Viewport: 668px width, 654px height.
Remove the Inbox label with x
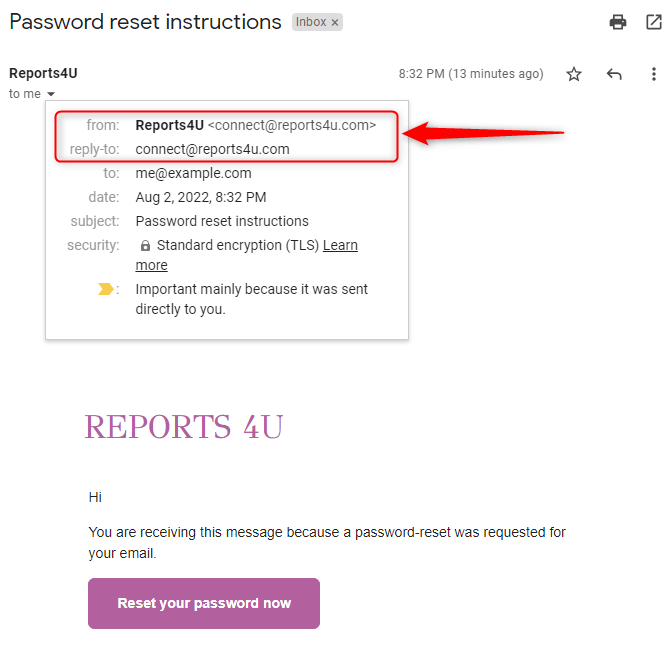coord(335,22)
